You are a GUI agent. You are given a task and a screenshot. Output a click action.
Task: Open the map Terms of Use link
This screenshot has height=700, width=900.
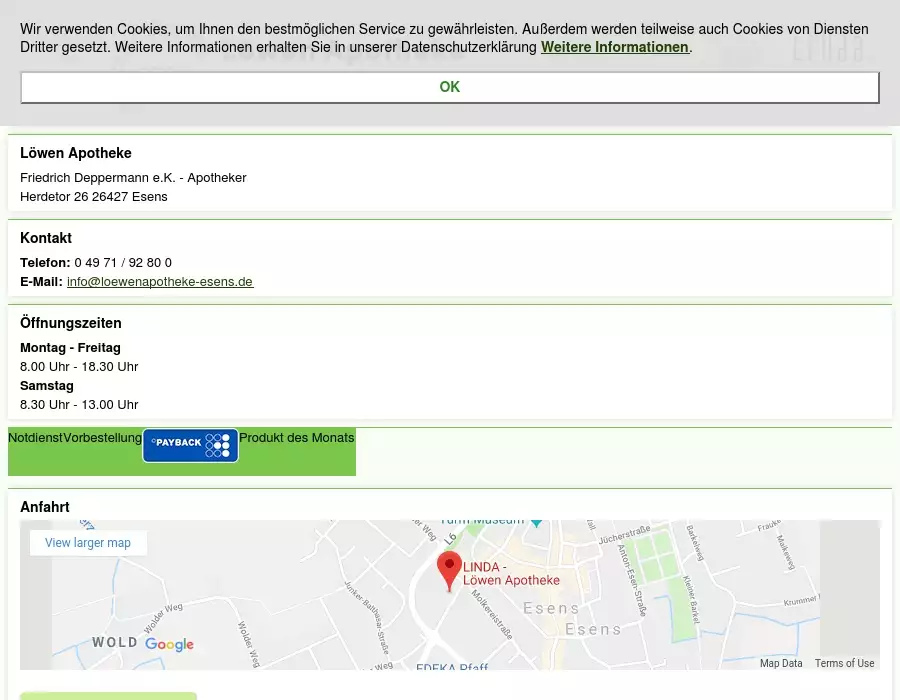(x=844, y=663)
